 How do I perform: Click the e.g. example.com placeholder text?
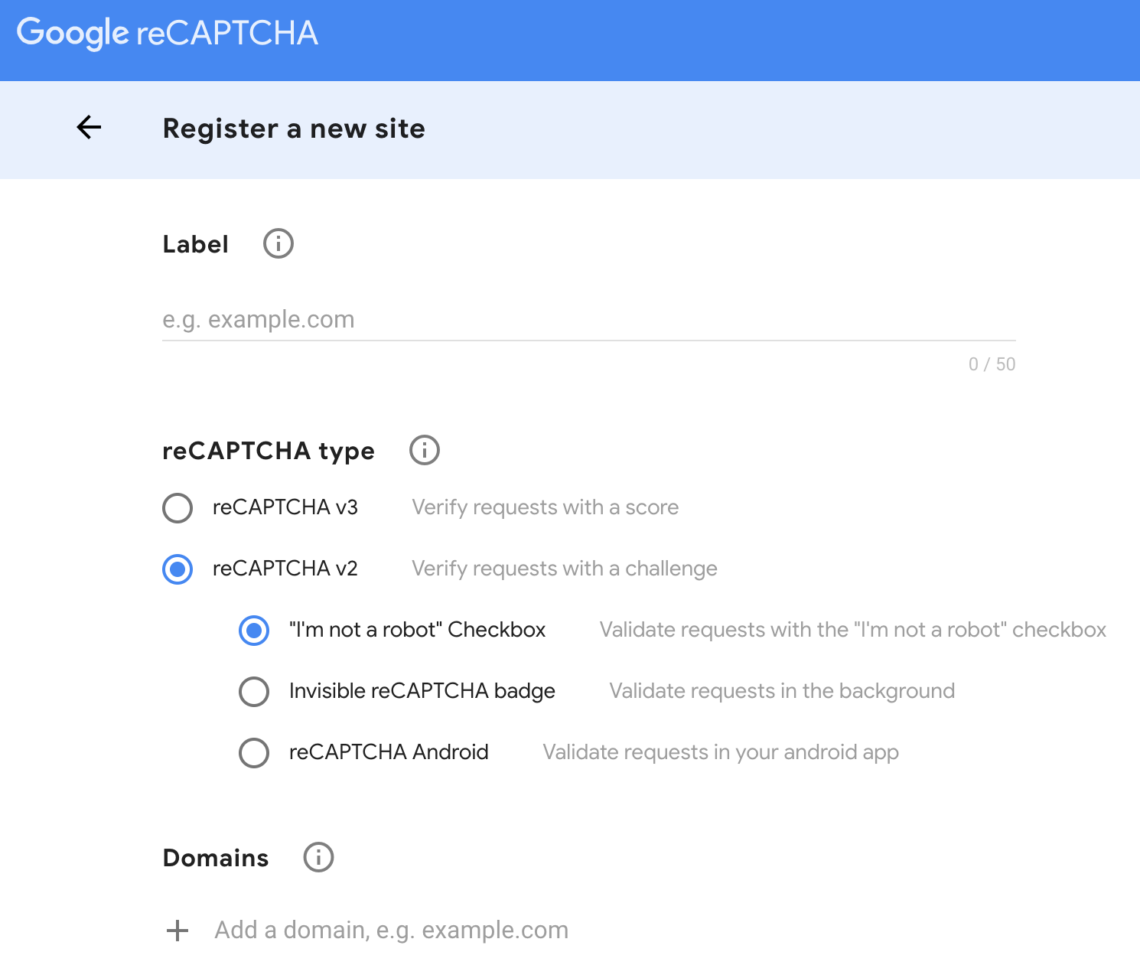pyautogui.click(x=258, y=319)
